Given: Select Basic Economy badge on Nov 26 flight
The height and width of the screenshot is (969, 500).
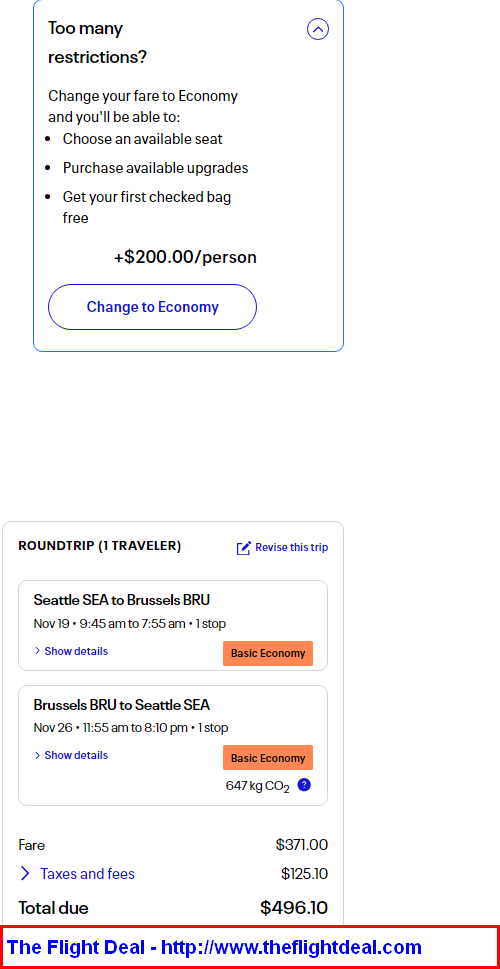Looking at the screenshot, I should [268, 758].
